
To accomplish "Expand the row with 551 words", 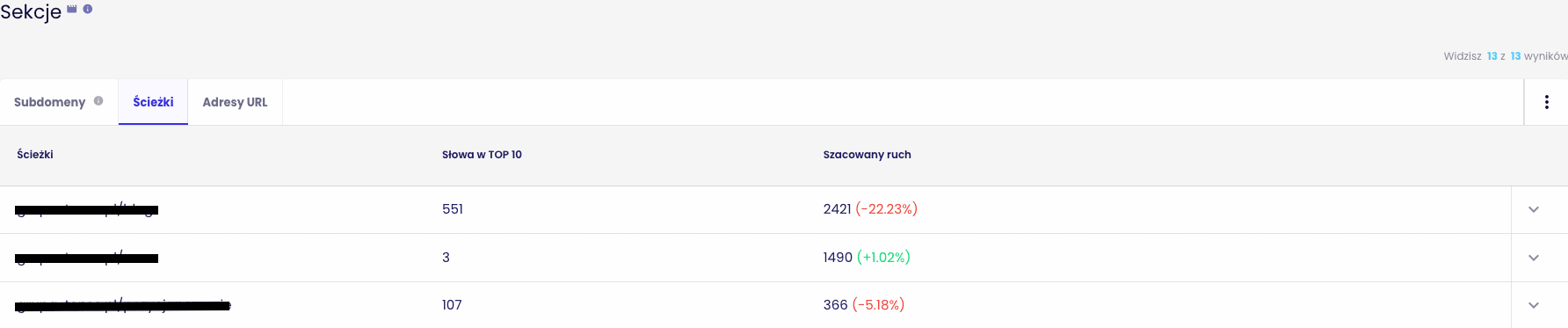I will click(1534, 209).
